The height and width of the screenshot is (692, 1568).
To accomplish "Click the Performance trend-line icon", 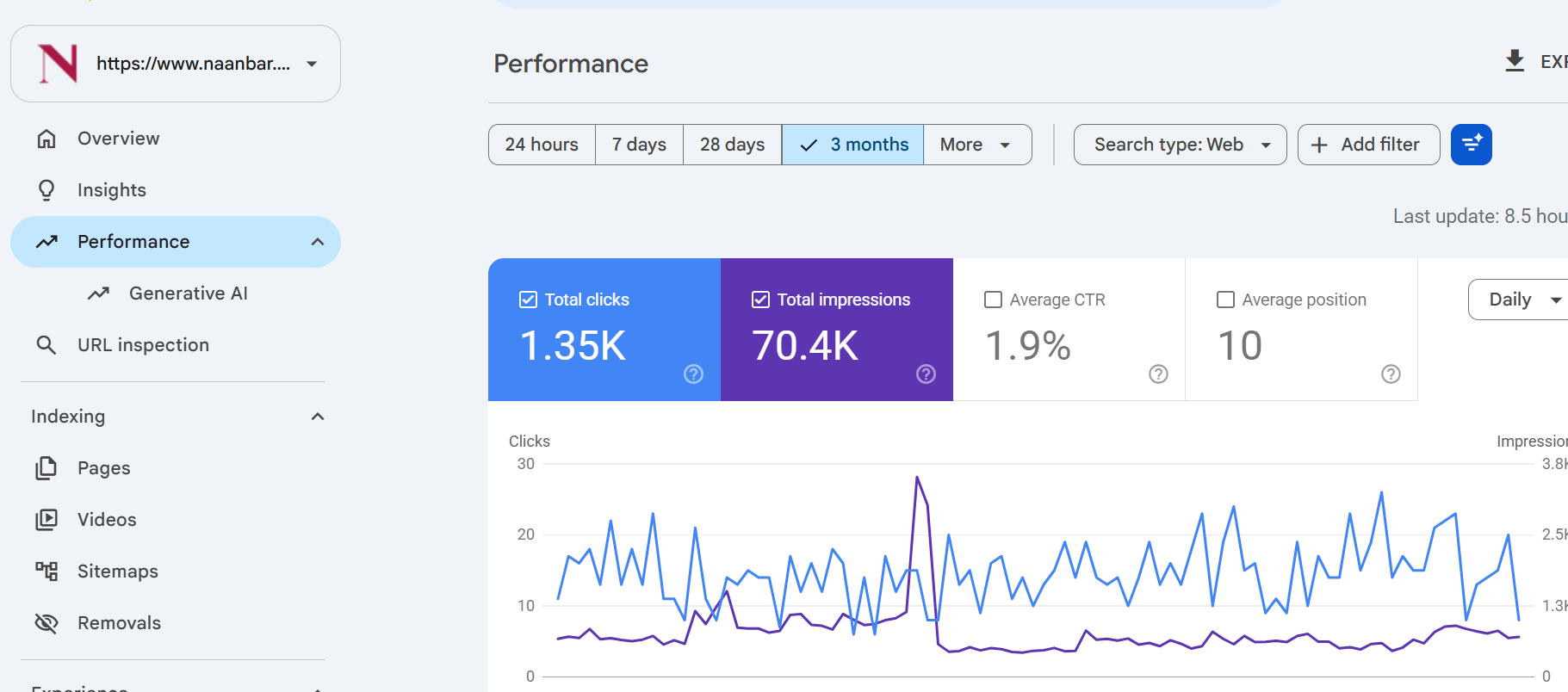I will point(46,242).
